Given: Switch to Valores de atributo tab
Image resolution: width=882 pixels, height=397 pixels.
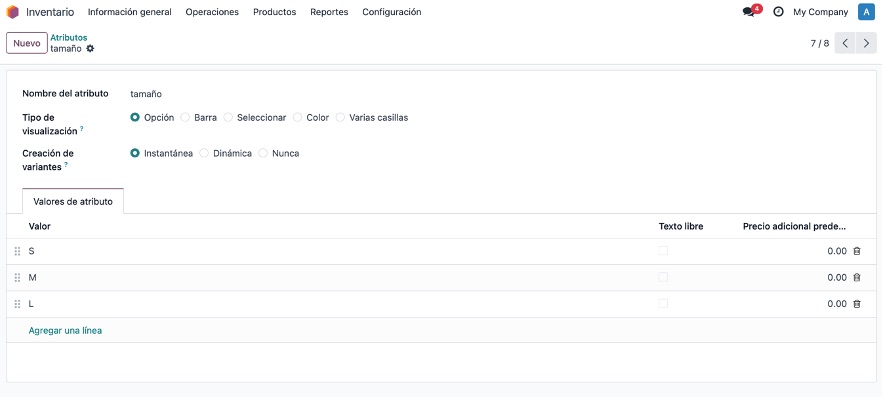Looking at the screenshot, I should coord(73,201).
